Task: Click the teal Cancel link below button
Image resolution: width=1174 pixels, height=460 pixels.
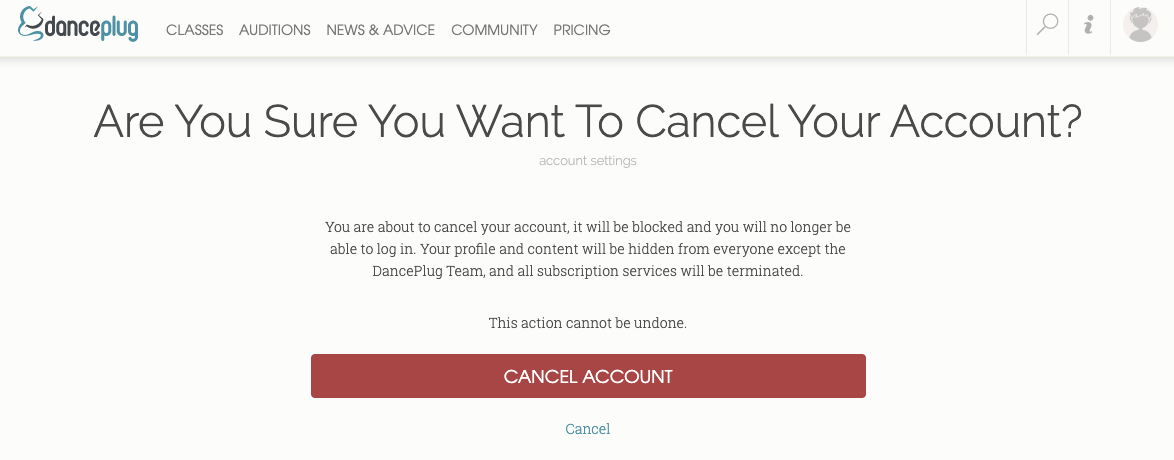Action: pos(587,429)
